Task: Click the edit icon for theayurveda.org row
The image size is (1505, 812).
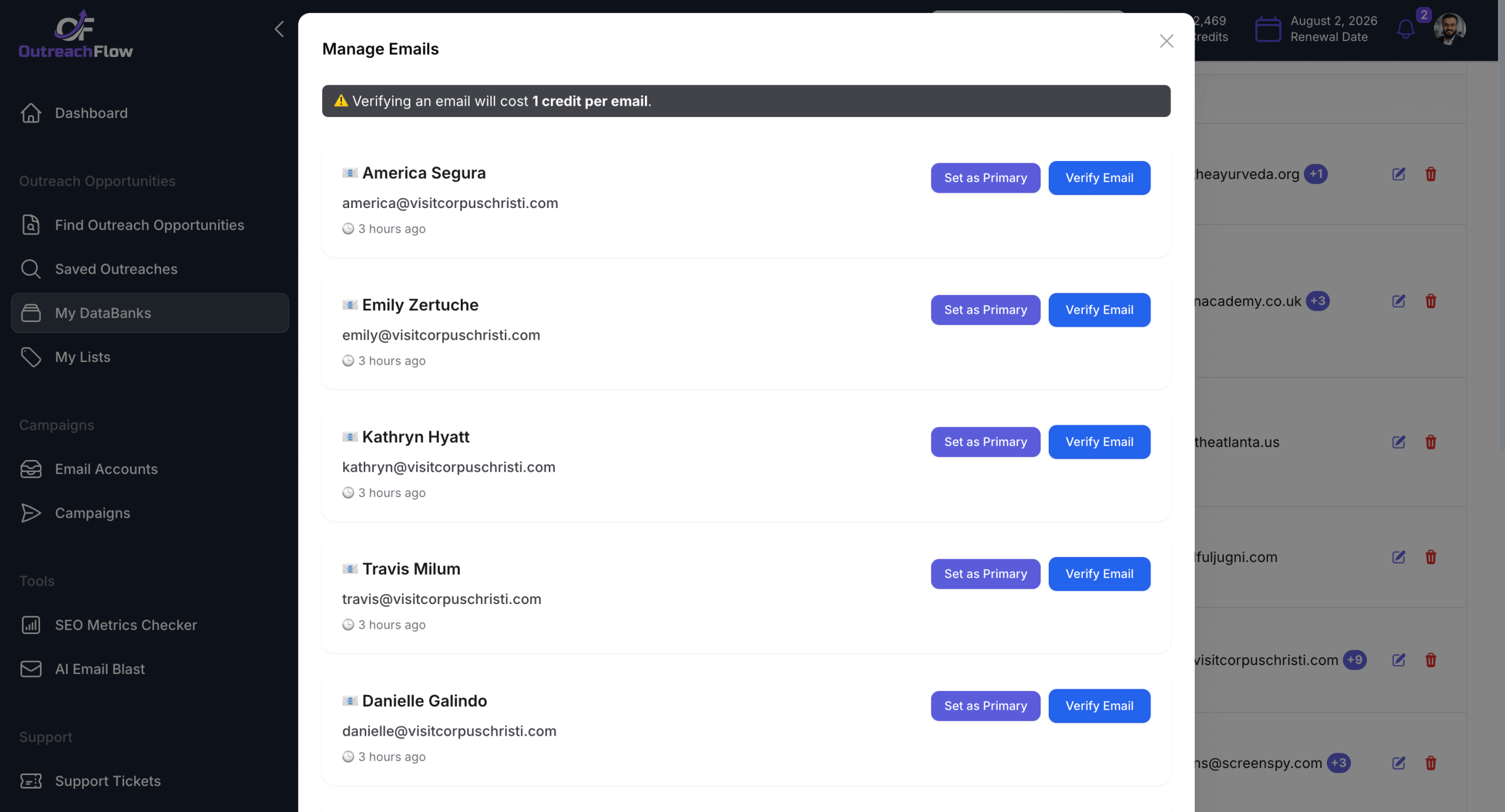Action: [x=1399, y=175]
